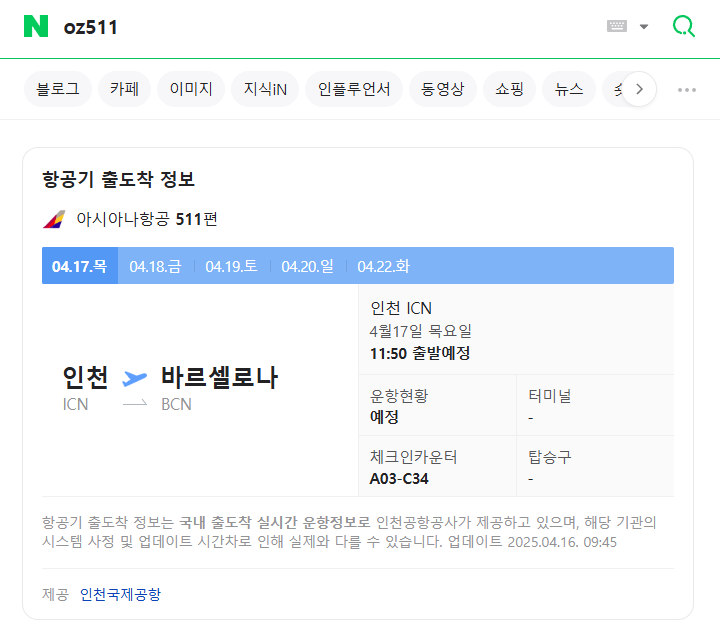The image size is (720, 639).
Task: Open the 뉴스 search tab
Action: click(569, 89)
